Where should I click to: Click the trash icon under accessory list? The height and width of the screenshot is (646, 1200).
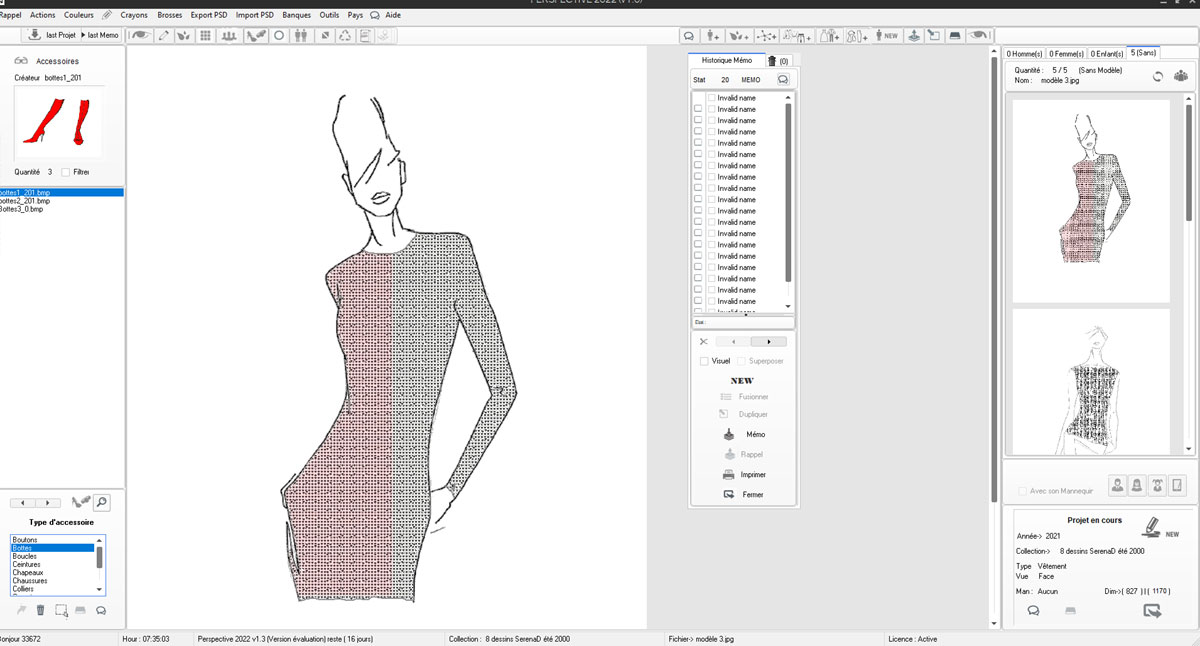[41, 610]
